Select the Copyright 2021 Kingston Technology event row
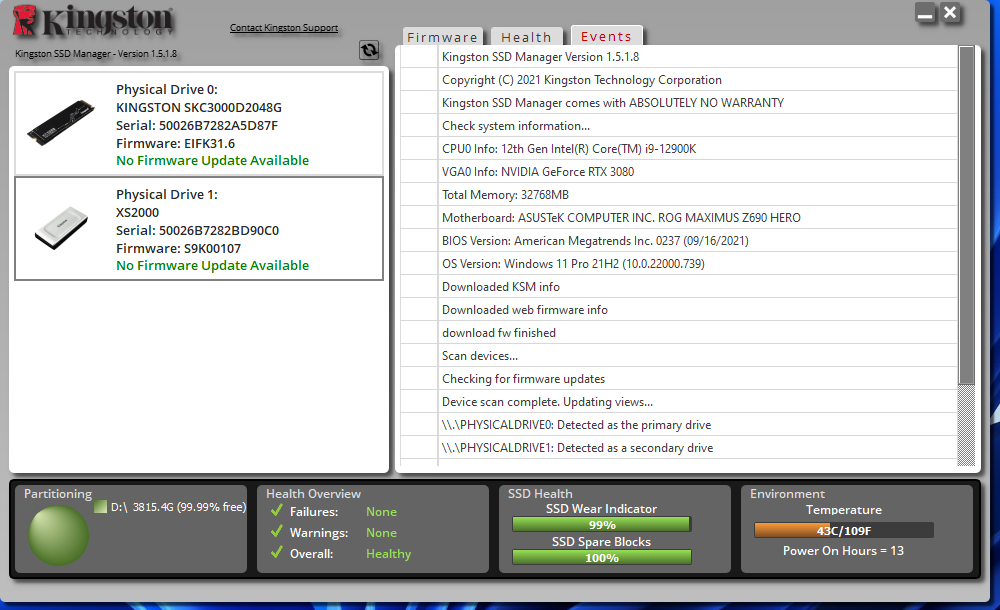The width and height of the screenshot is (1000, 610). tap(679, 80)
